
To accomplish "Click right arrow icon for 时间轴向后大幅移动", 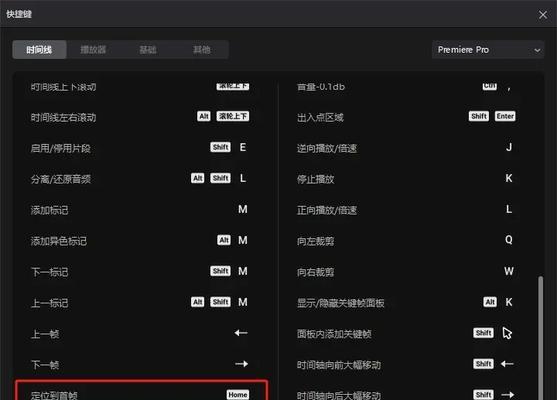I will (x=508, y=394).
